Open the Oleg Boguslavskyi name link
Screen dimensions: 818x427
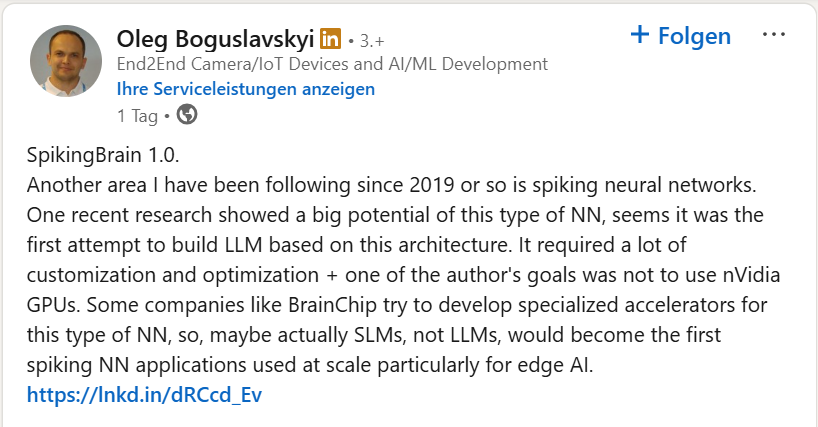tap(215, 39)
